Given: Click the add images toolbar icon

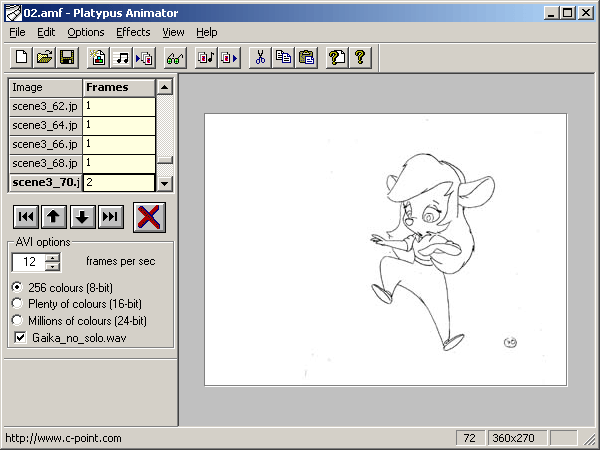Looking at the screenshot, I should 98,58.
